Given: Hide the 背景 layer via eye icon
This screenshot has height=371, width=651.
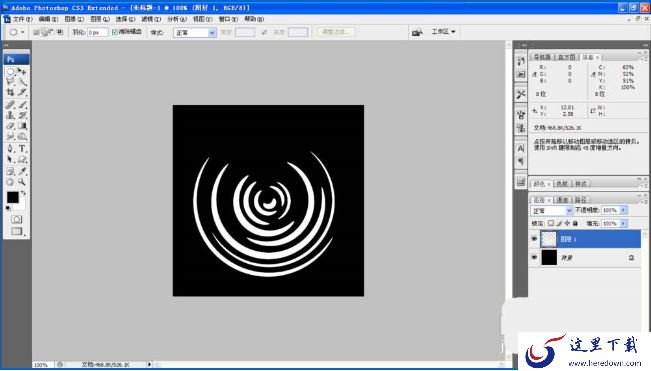Looking at the screenshot, I should pos(534,258).
